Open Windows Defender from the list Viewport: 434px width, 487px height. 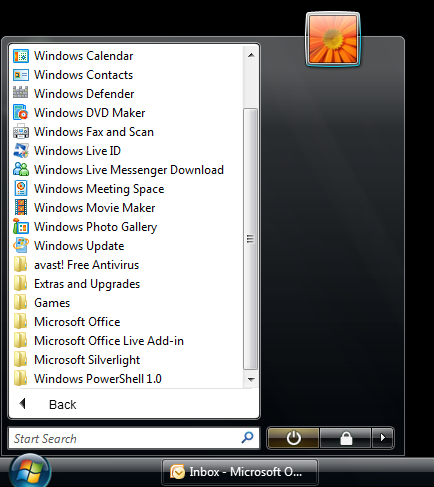pos(84,94)
